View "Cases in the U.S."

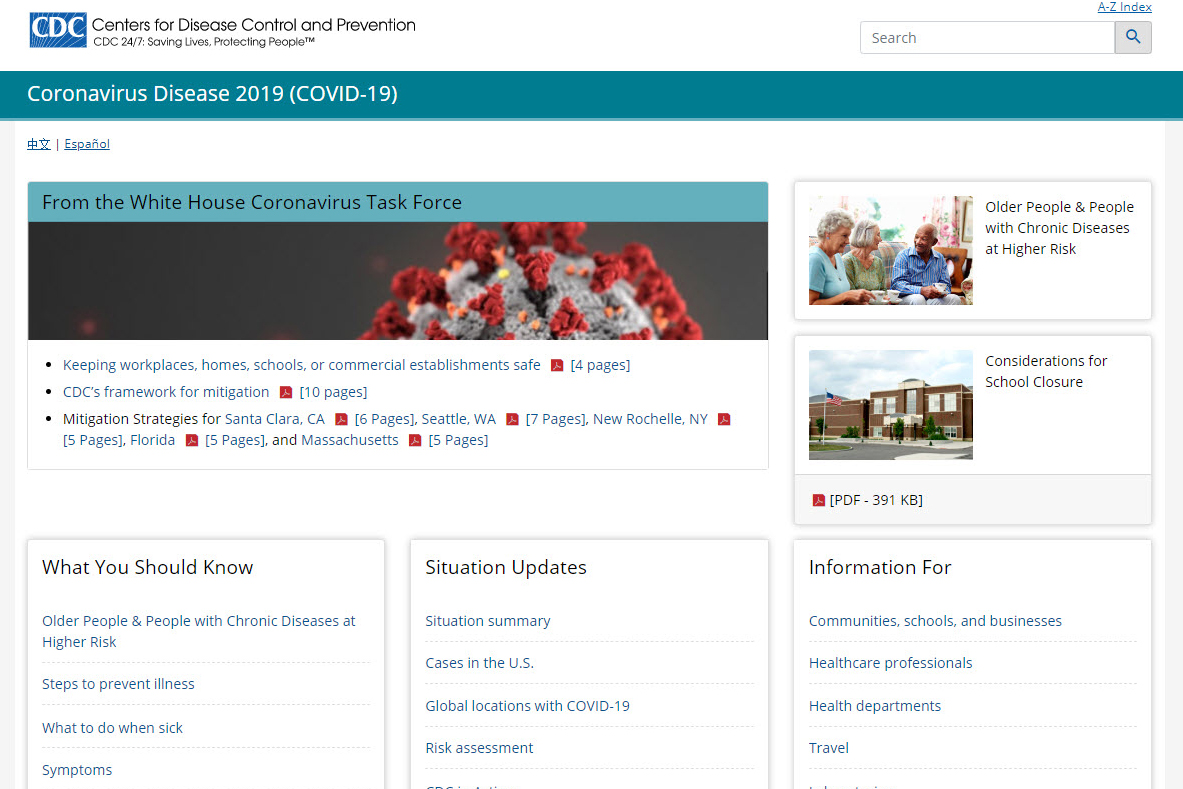coord(479,663)
